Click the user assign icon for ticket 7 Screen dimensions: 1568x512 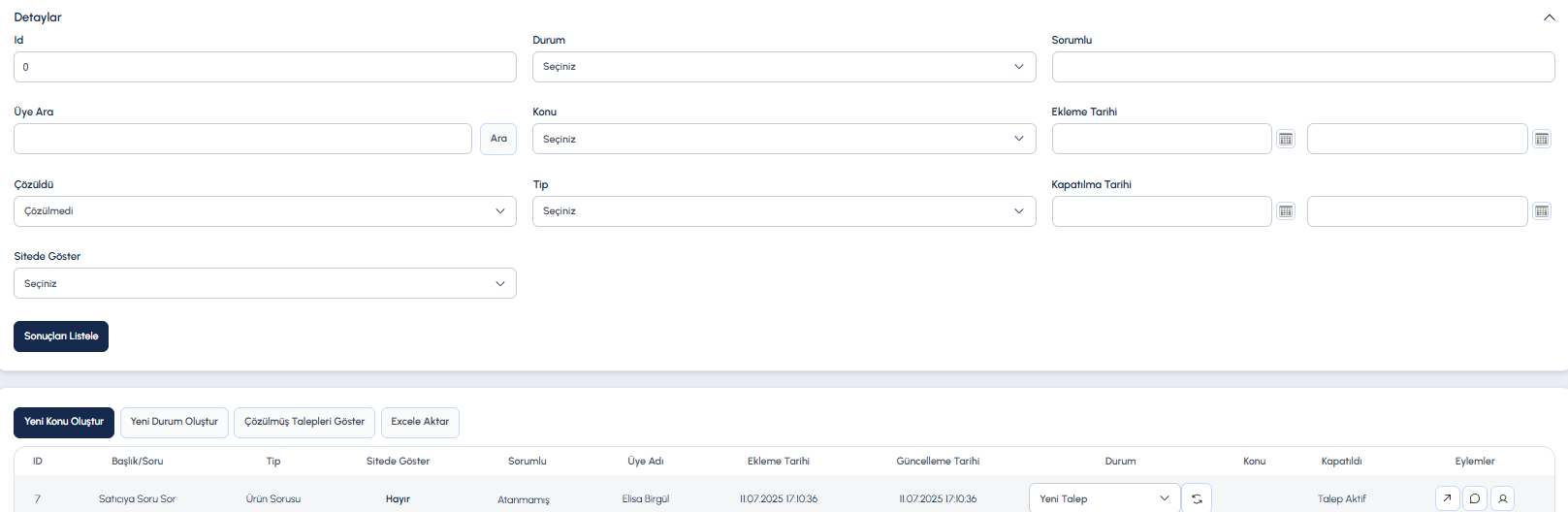[x=1502, y=498]
